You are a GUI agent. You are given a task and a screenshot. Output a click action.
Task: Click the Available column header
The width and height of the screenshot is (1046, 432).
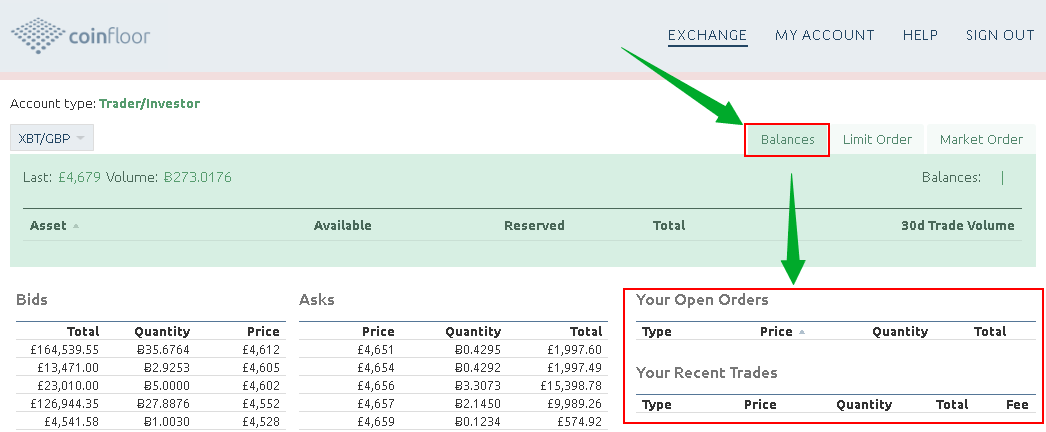coord(342,225)
